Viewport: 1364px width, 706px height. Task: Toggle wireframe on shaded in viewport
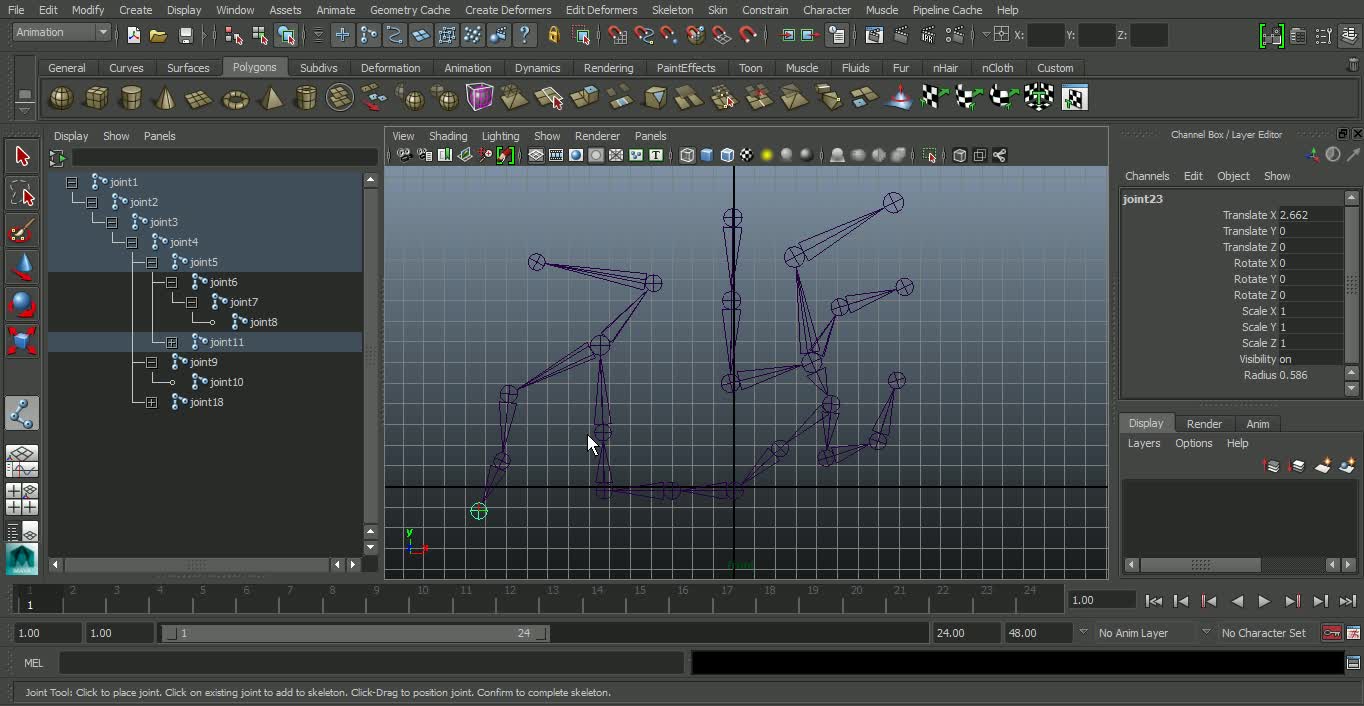point(727,155)
